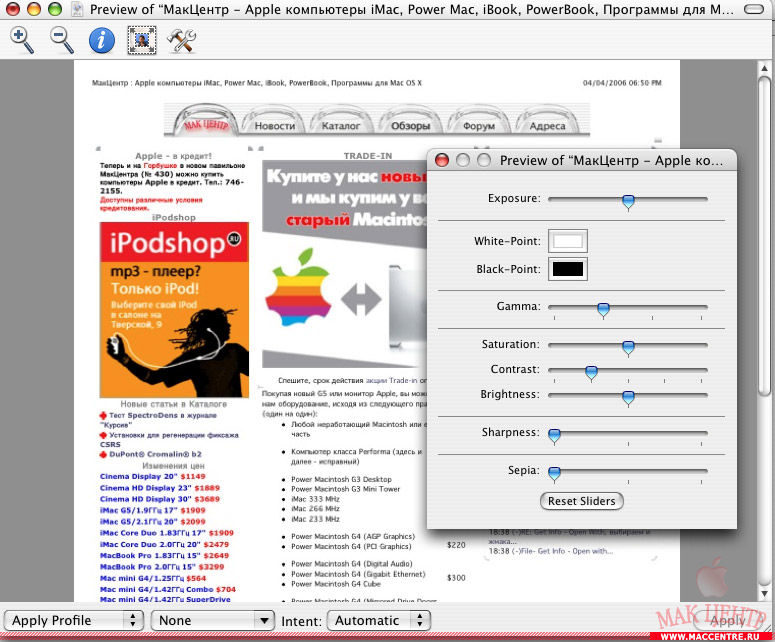This screenshot has height=642, width=775.
Task: Click the Reset Sliders button
Action: [x=582, y=501]
